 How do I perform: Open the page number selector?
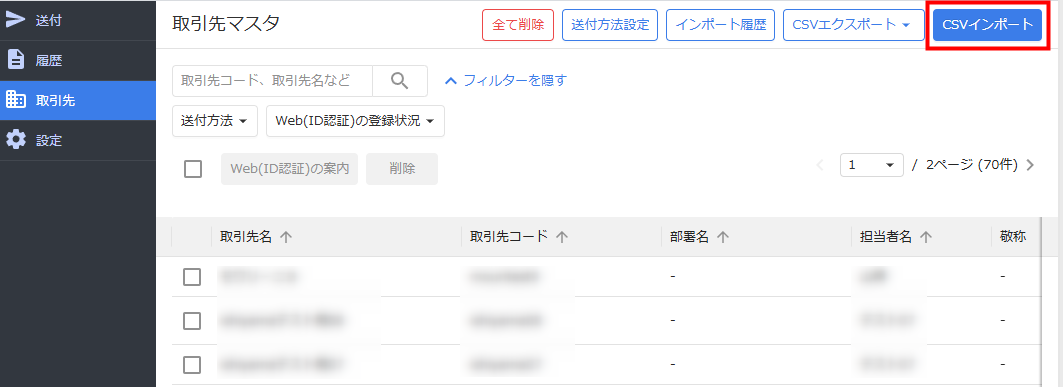[x=872, y=165]
